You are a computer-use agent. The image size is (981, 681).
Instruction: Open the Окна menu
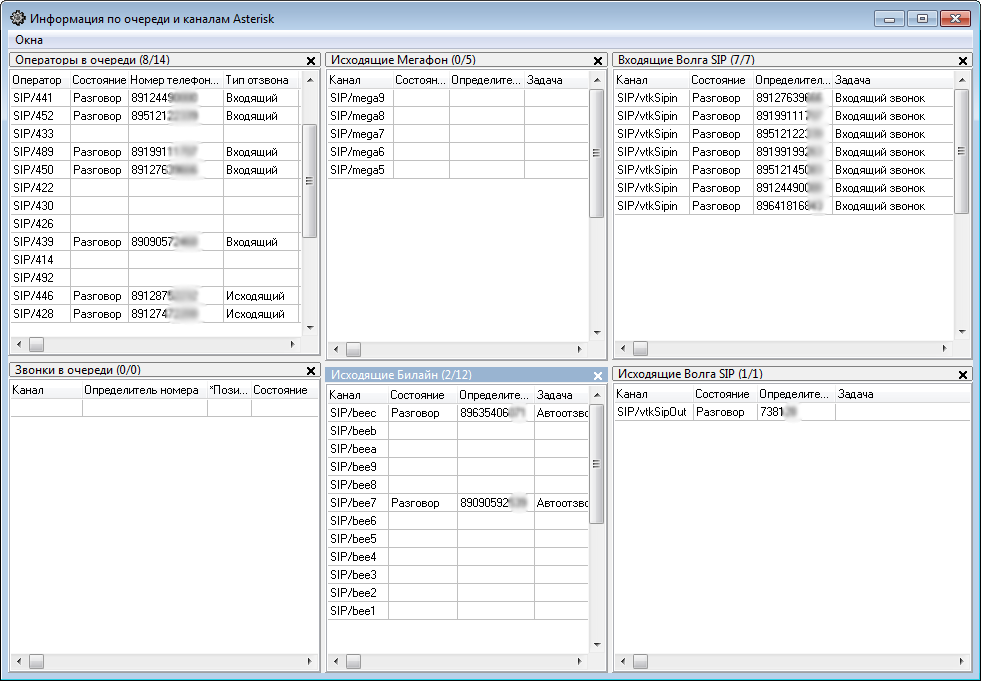point(29,40)
